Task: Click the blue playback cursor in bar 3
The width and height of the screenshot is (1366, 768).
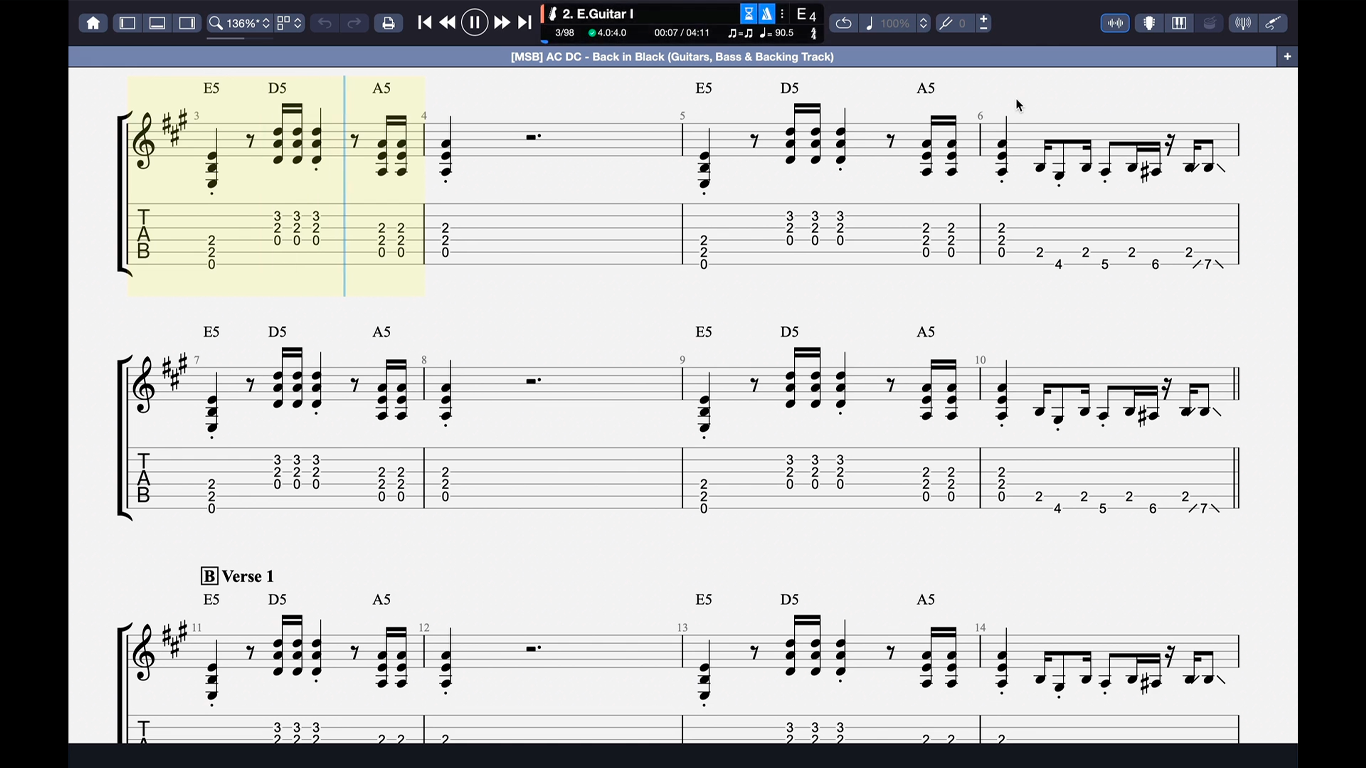Action: (344, 186)
